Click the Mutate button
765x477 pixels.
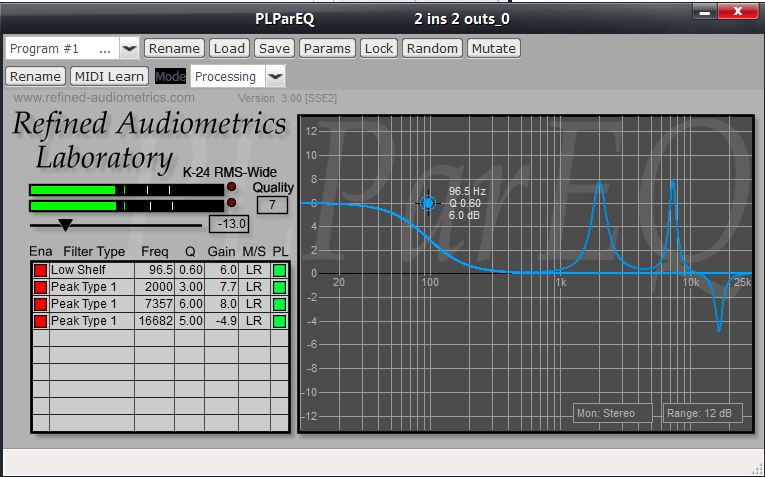point(493,48)
